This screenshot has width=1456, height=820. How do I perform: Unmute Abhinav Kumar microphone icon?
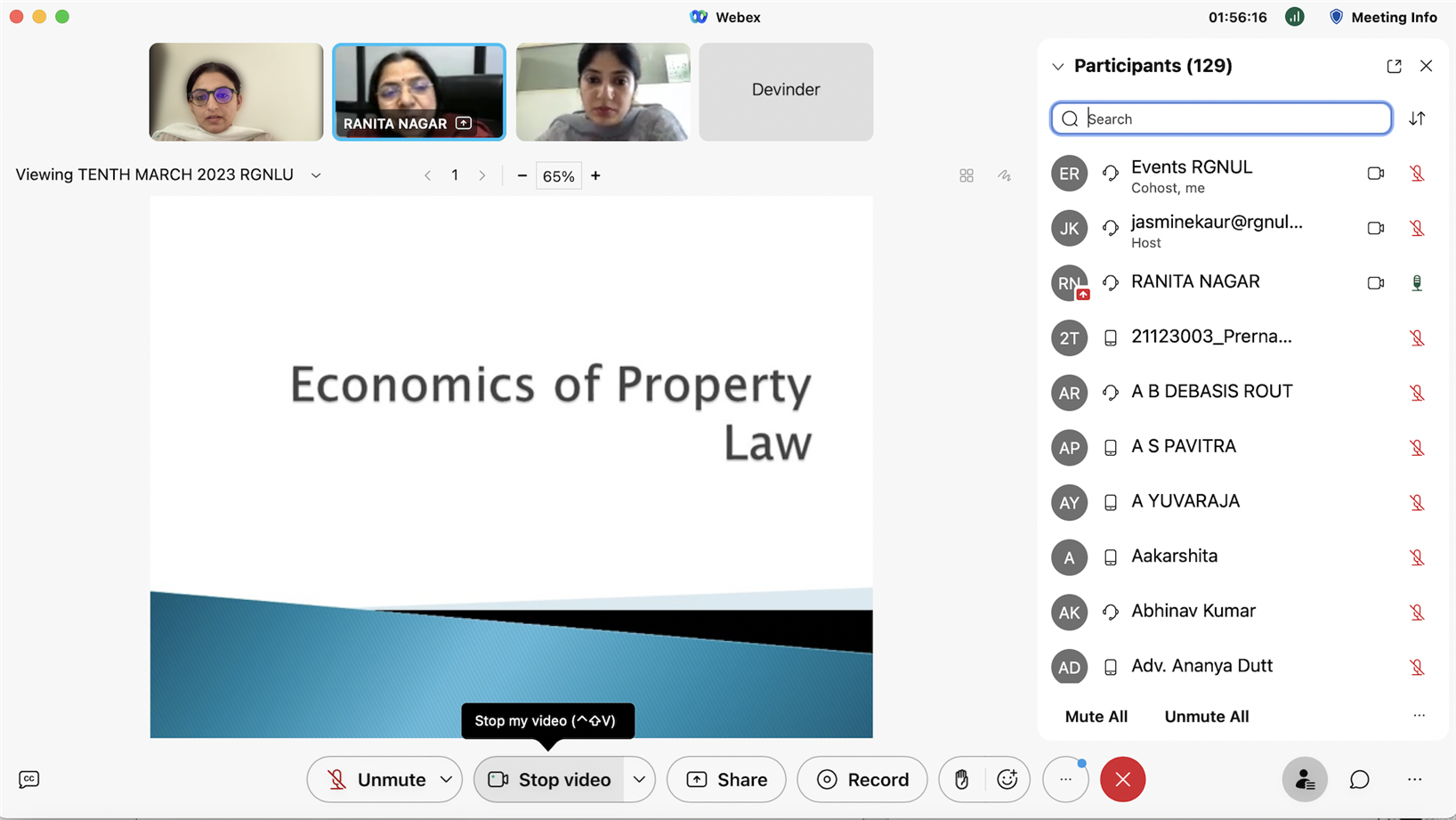[x=1417, y=612]
